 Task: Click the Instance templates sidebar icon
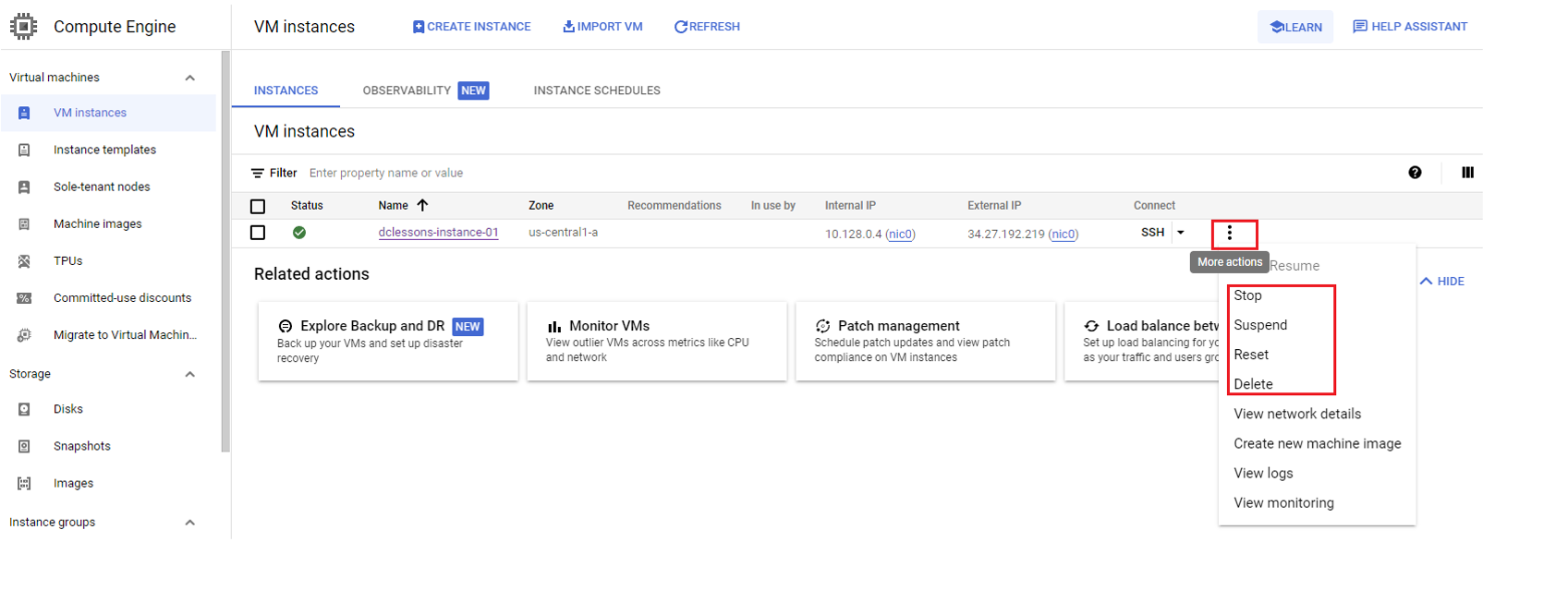click(x=24, y=150)
